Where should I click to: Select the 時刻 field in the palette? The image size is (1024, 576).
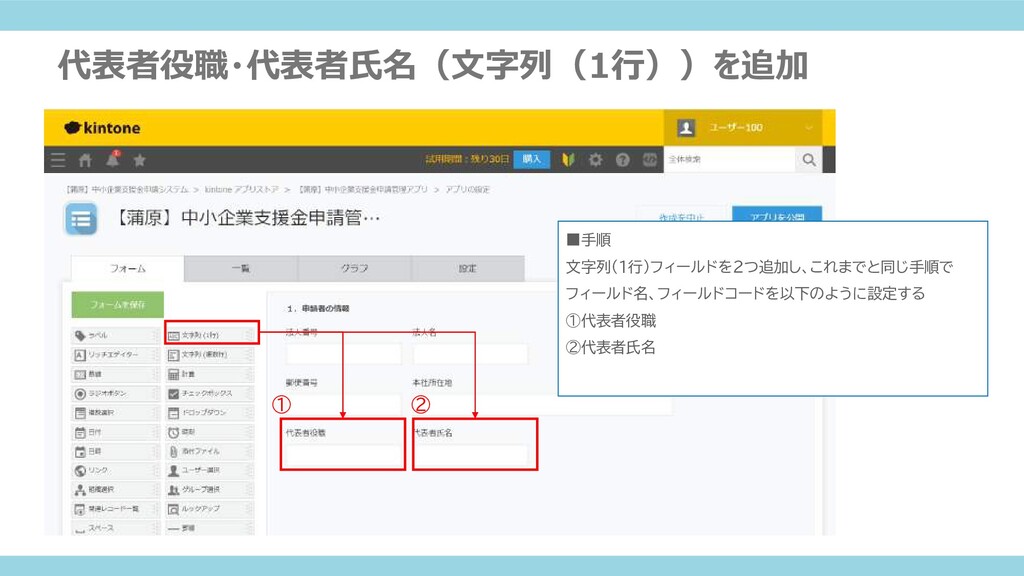tap(209, 432)
